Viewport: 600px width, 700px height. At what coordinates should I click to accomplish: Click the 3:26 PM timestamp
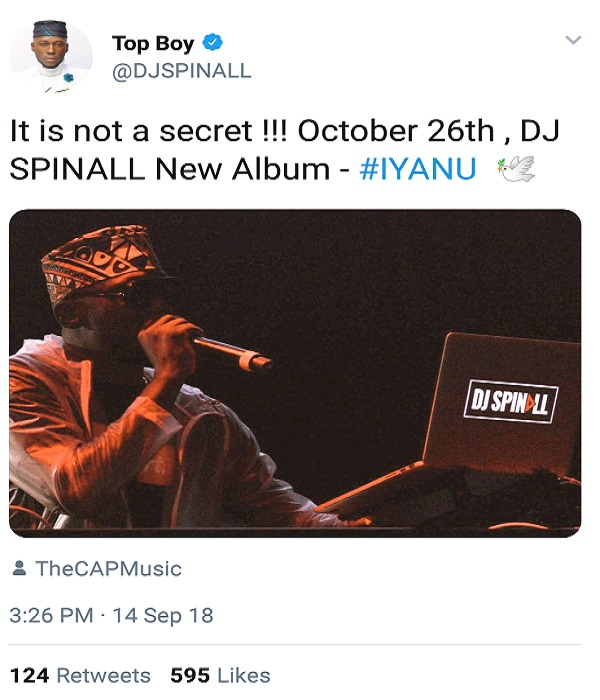[51, 615]
